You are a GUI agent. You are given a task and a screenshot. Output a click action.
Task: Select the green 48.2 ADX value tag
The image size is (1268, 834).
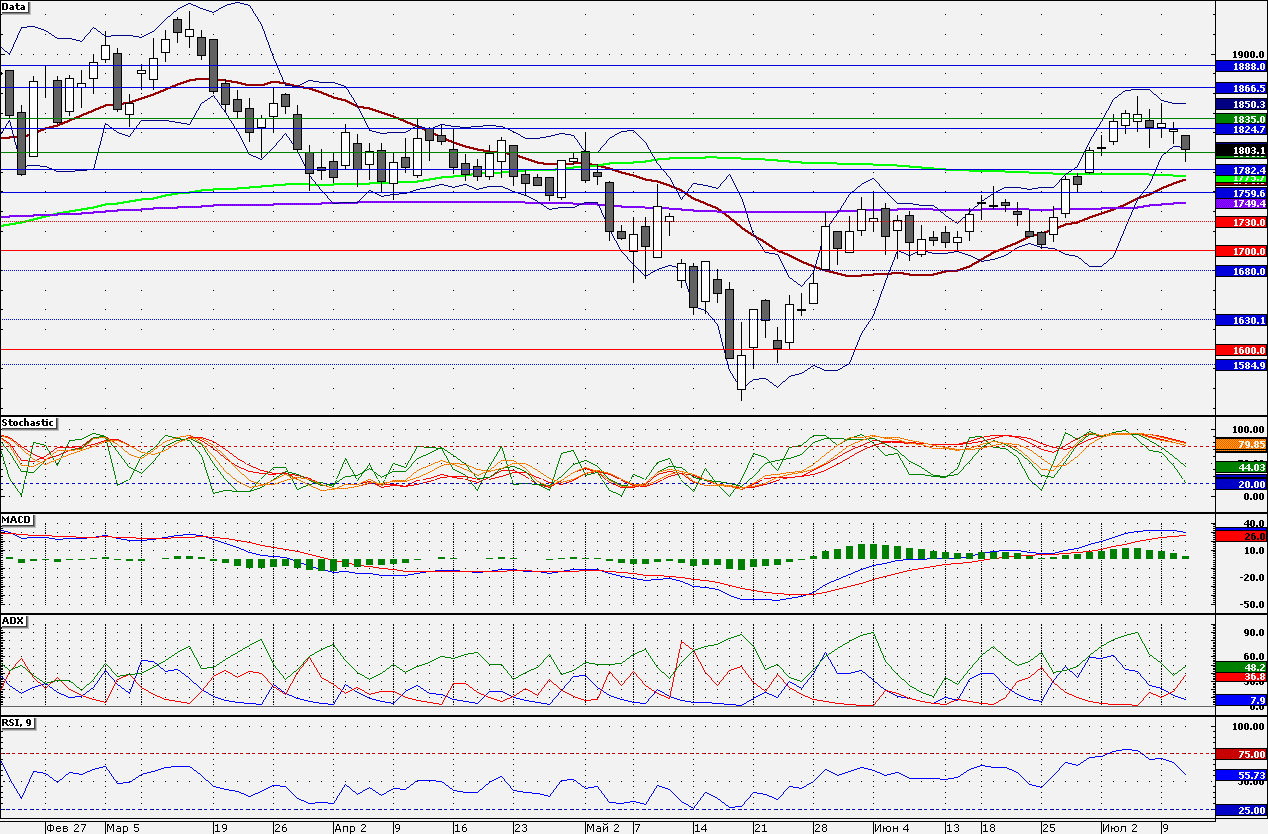1240,667
